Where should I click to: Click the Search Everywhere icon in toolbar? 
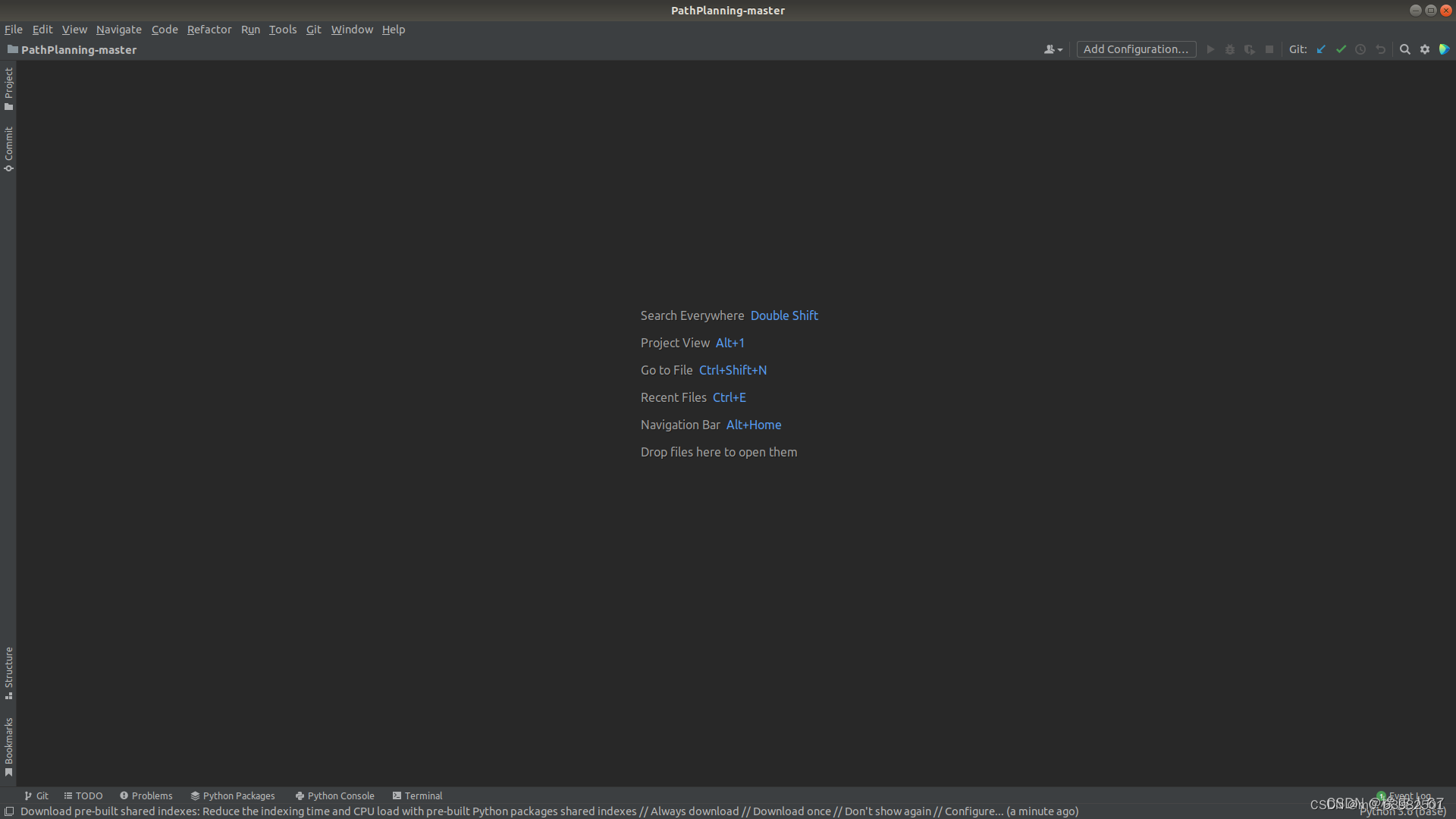(1406, 49)
